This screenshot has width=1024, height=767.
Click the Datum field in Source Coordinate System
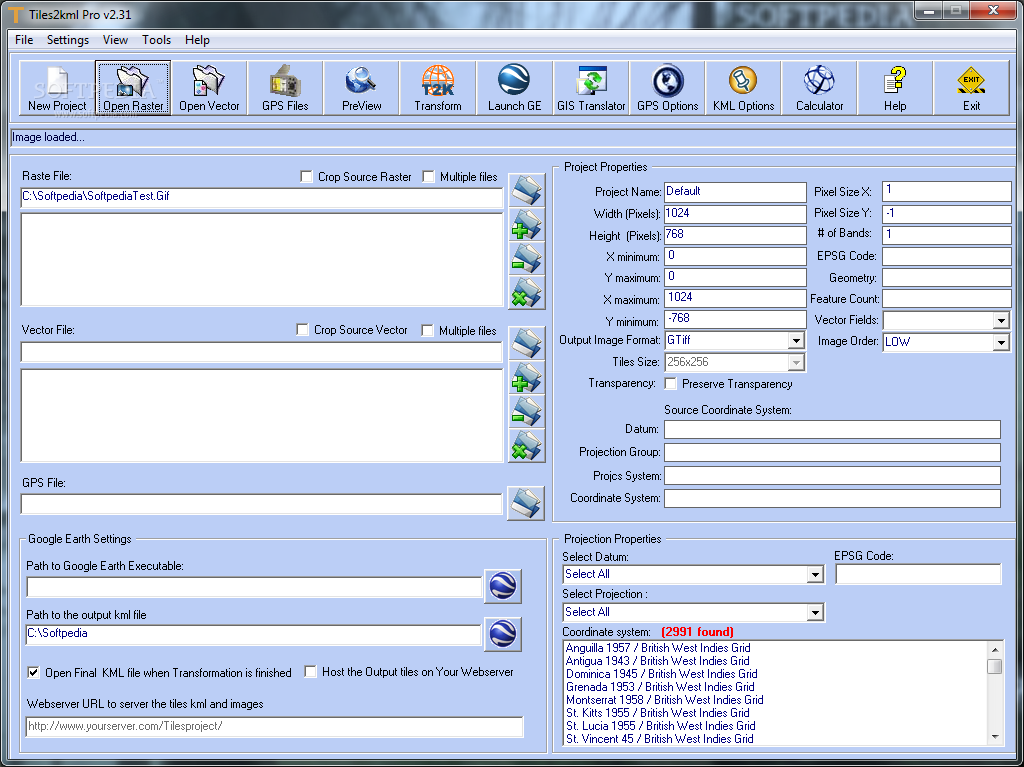(x=832, y=429)
